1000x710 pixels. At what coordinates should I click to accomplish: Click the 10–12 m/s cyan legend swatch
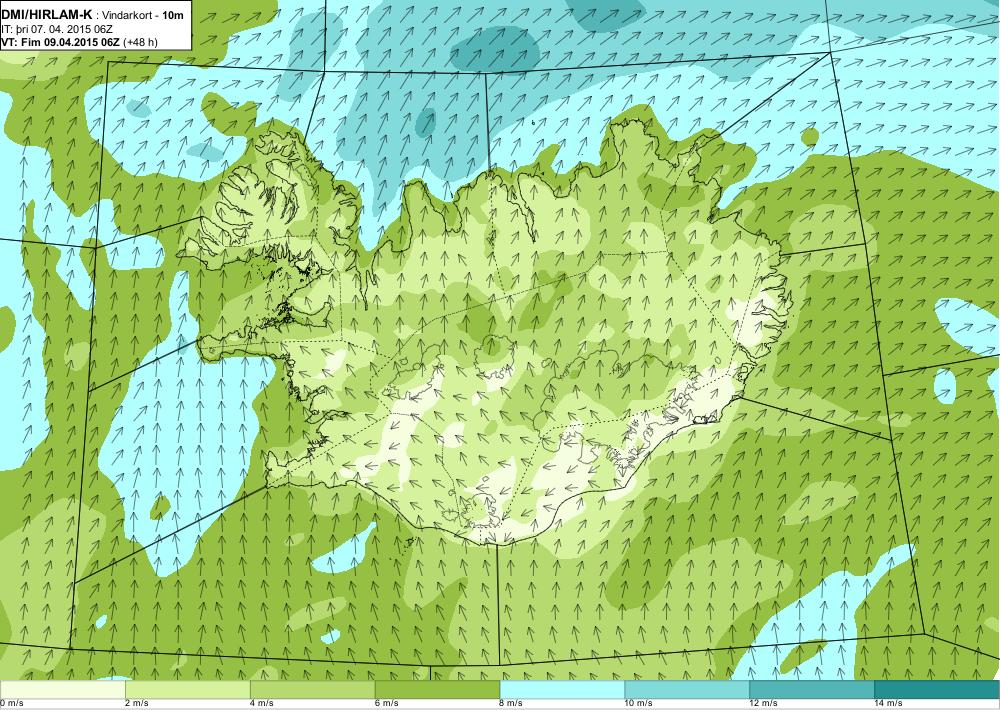pyautogui.click(x=688, y=690)
